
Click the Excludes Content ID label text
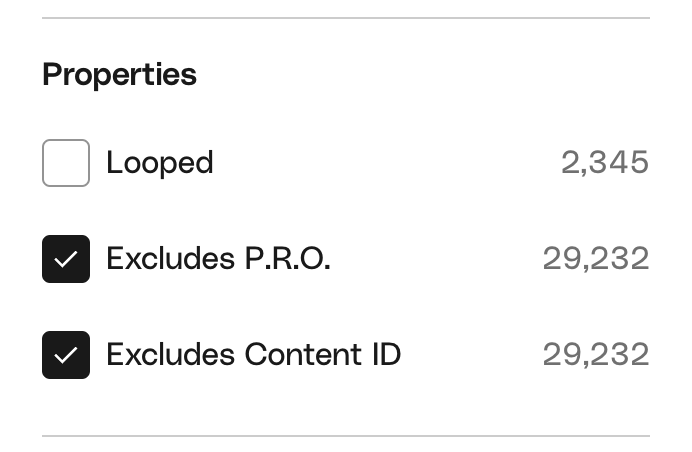(253, 355)
